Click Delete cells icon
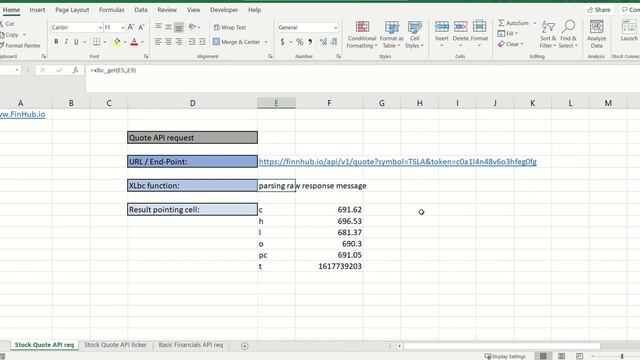This screenshot has width=640, height=360. point(460,27)
